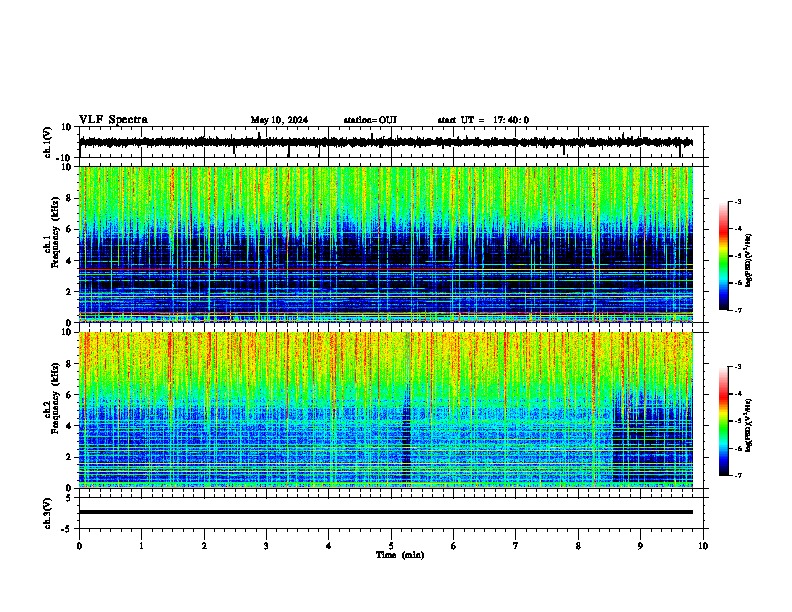
Task: Click the ch.1 color scale log(PSD) units label
Action: coord(749,260)
